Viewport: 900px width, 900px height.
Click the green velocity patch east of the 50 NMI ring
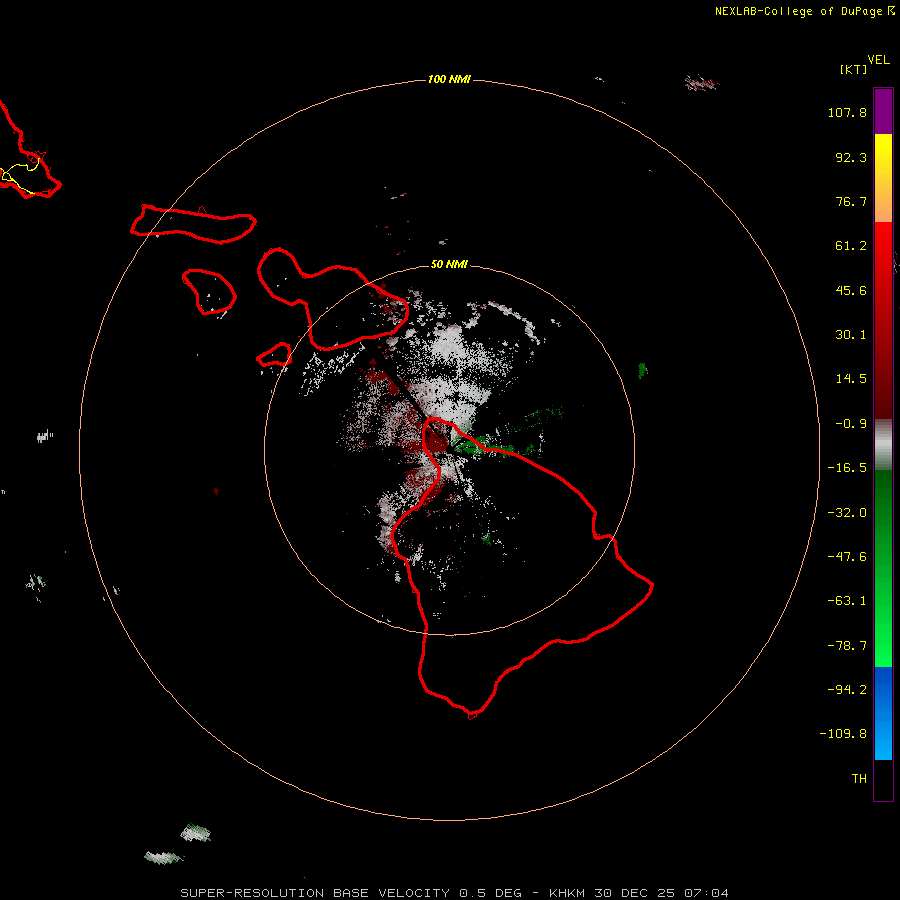(643, 370)
